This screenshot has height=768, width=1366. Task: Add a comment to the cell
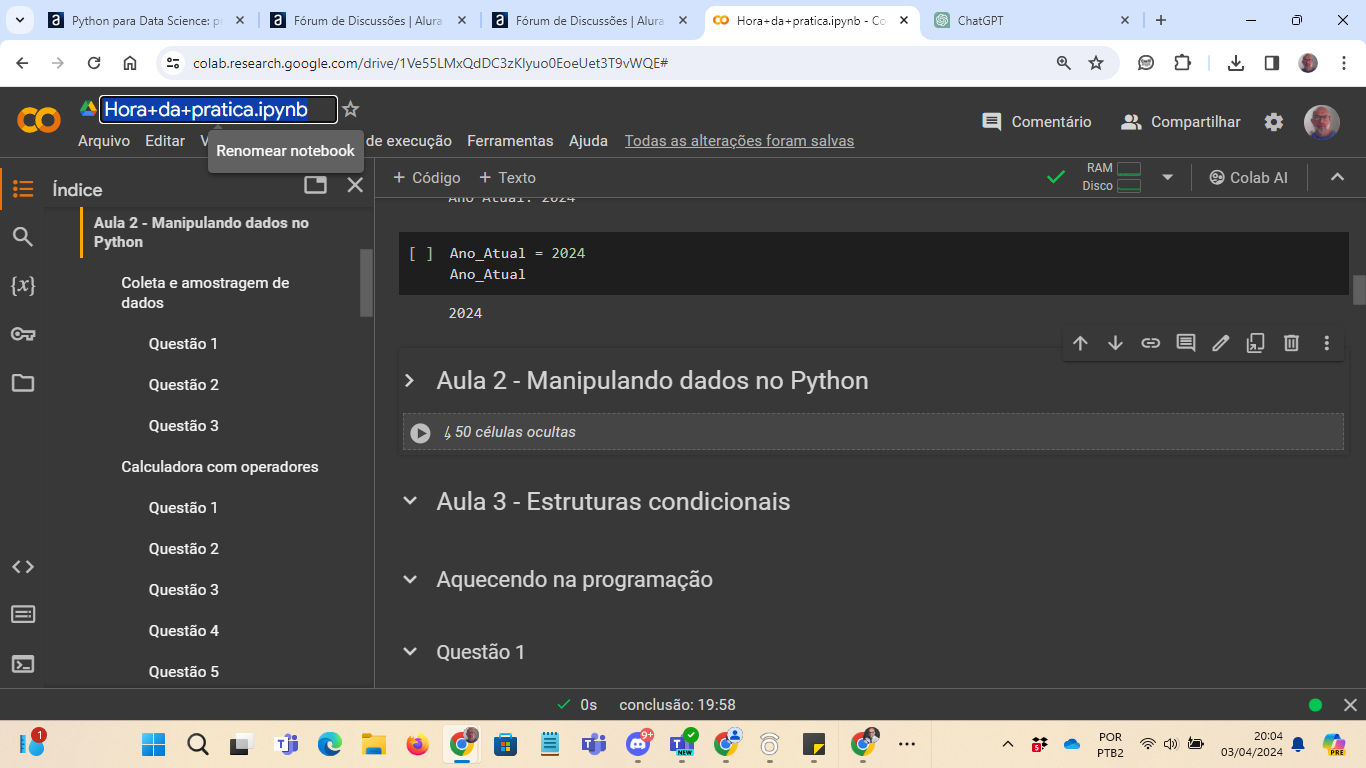(x=1186, y=343)
